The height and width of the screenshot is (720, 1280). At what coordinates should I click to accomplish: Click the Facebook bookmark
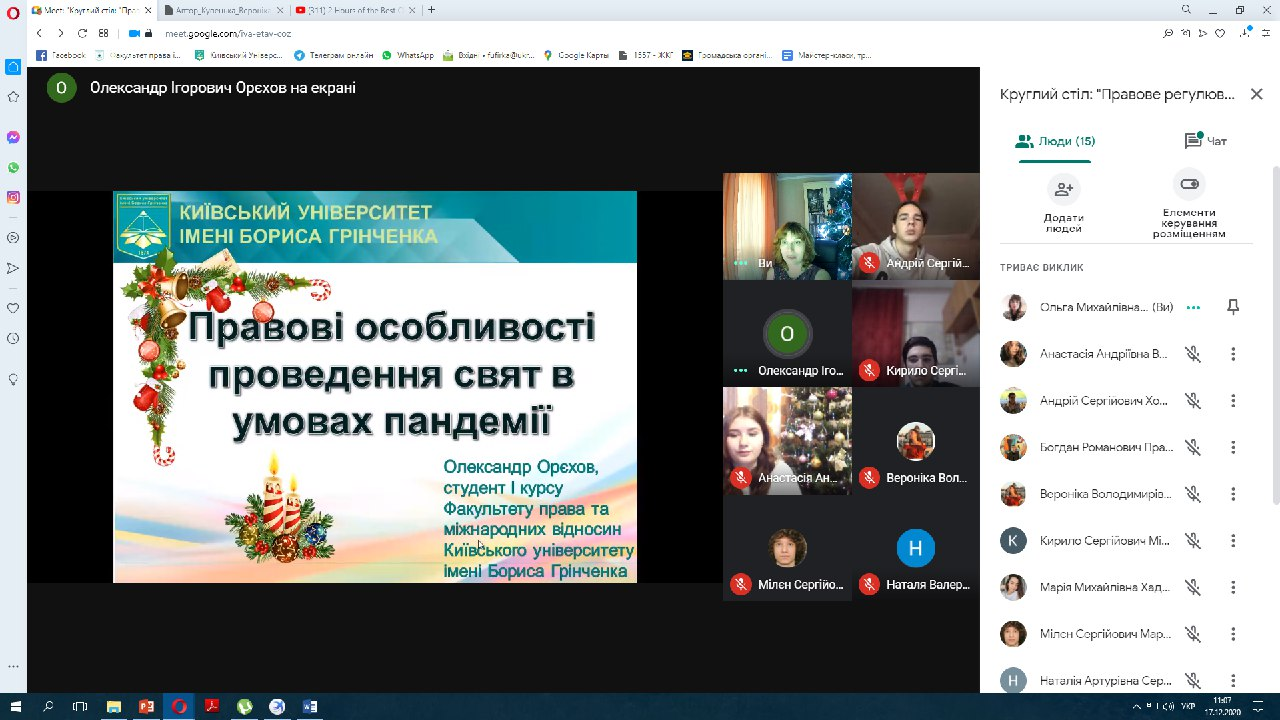click(61, 55)
